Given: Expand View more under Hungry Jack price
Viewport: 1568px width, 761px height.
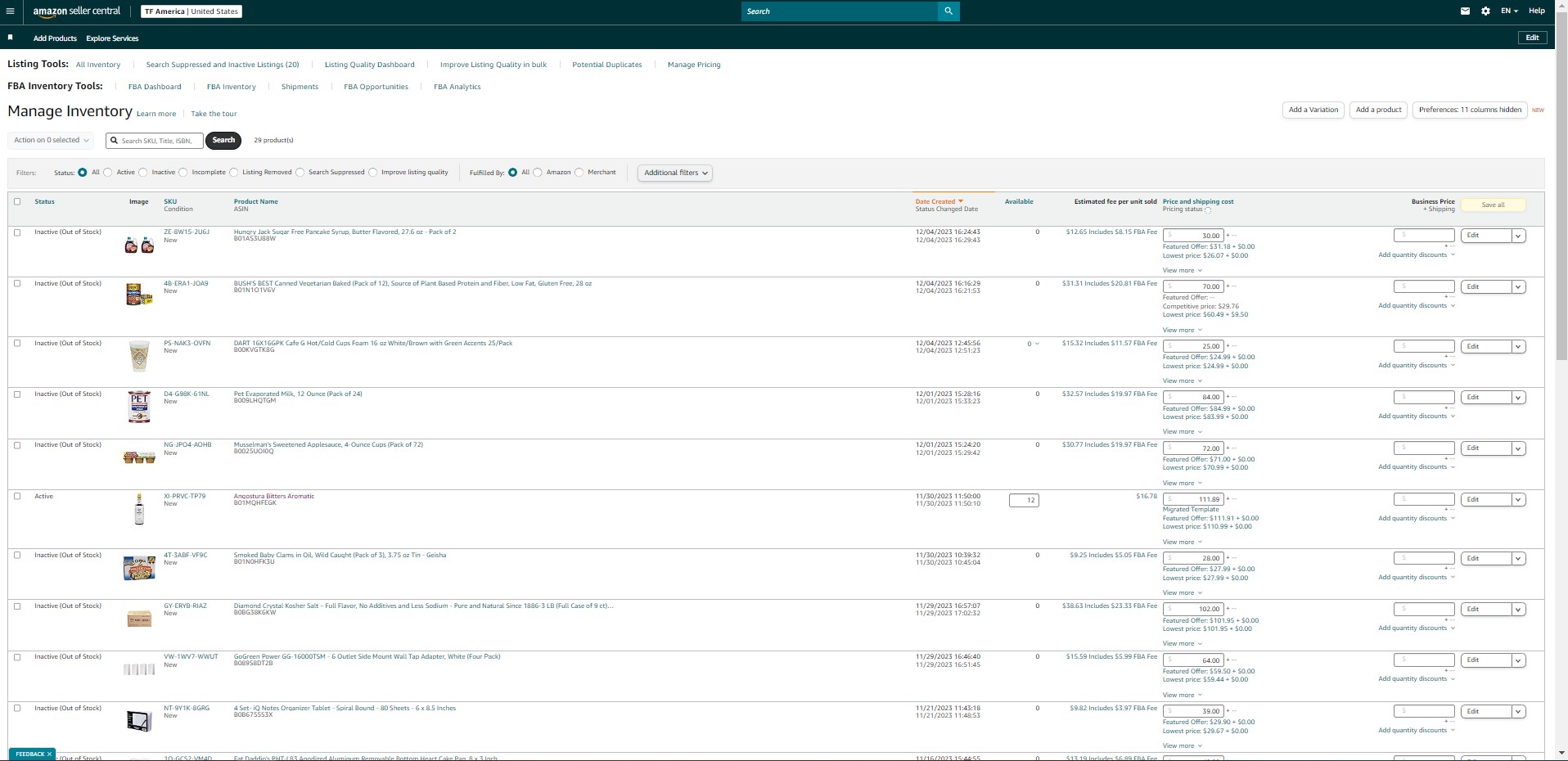Looking at the screenshot, I should point(1183,271).
